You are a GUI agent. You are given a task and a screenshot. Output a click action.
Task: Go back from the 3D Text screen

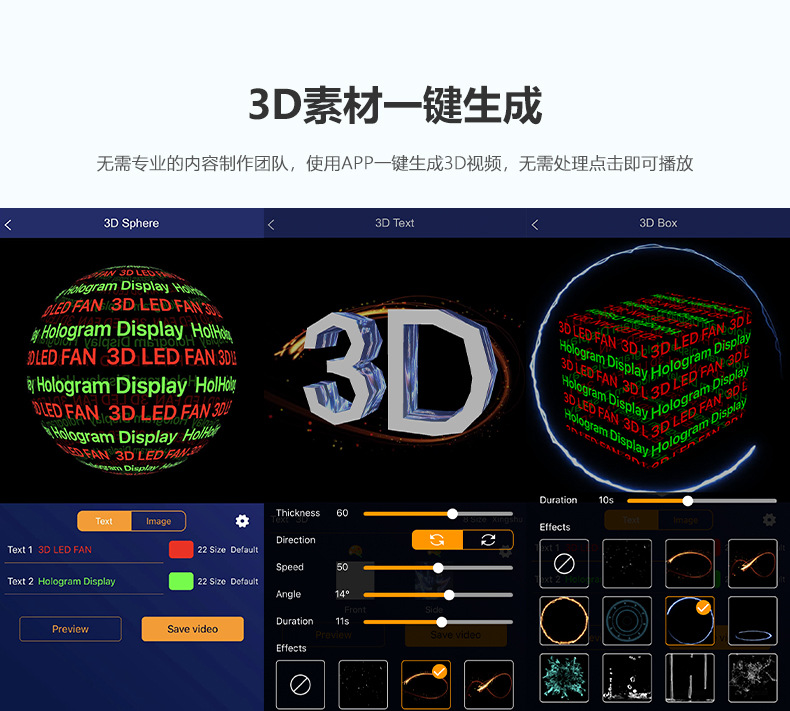coord(271,225)
